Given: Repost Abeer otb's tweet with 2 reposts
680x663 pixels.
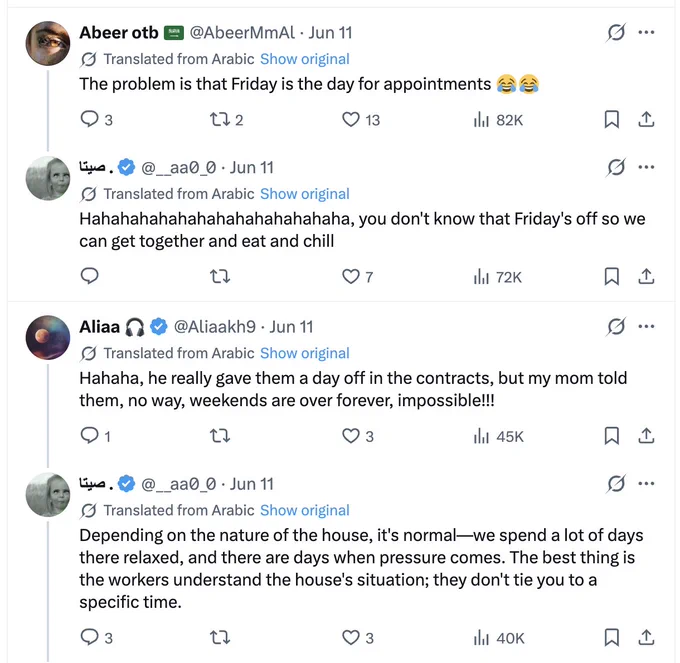Looking at the screenshot, I should (226, 119).
